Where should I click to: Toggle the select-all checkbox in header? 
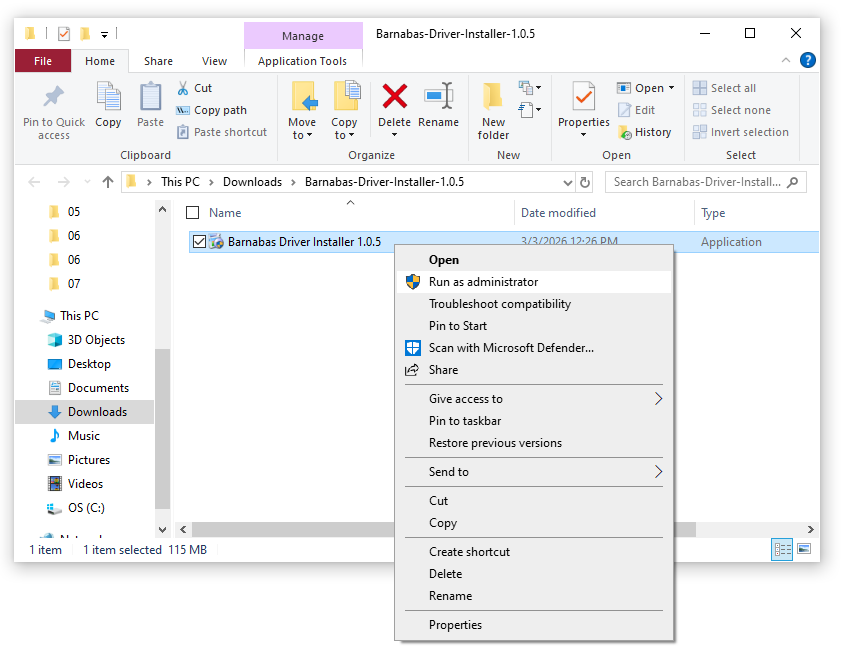193,213
